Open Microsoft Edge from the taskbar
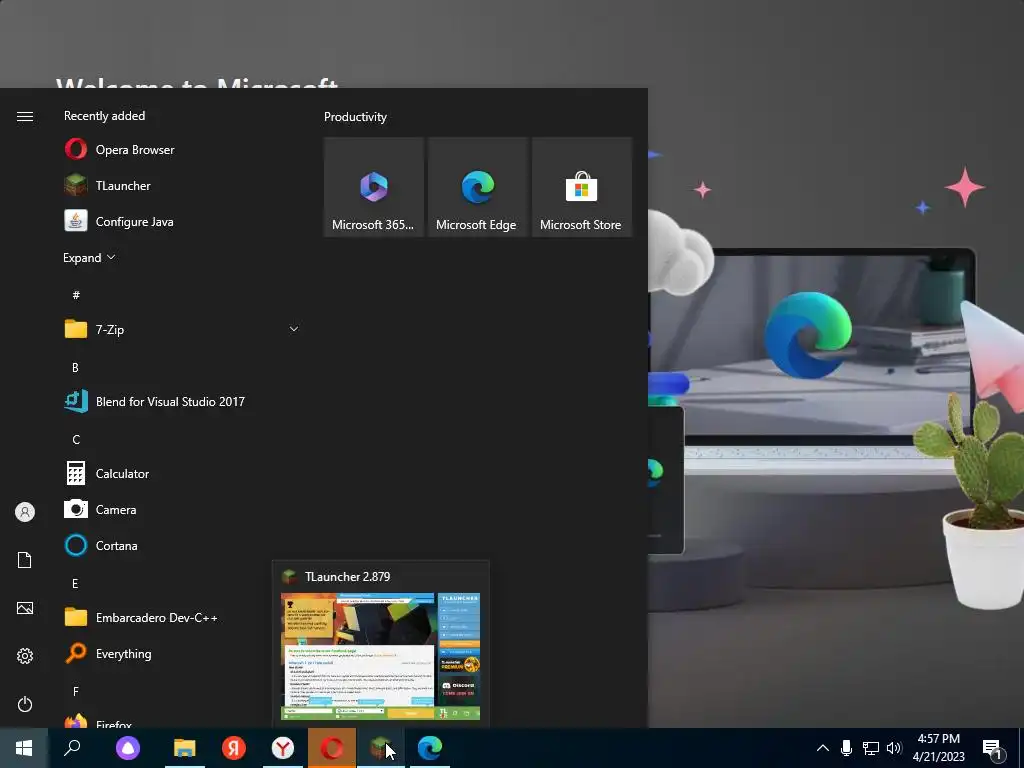 coord(430,748)
